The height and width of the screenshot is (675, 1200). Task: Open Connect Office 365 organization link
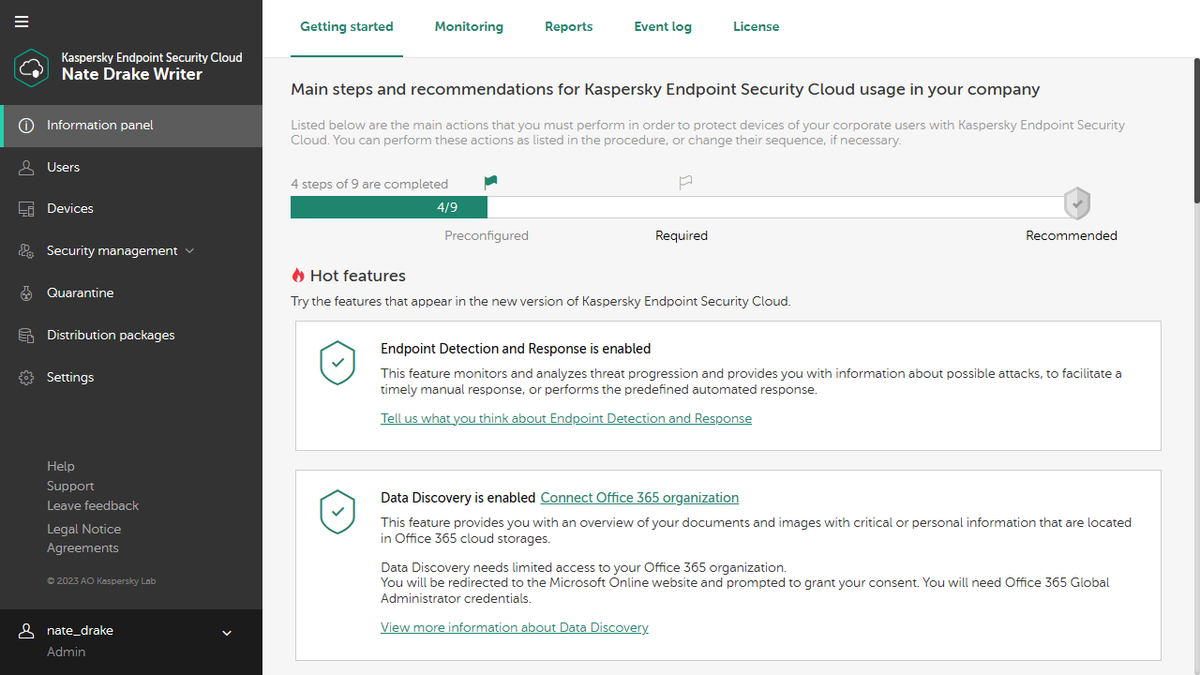pyautogui.click(x=639, y=497)
